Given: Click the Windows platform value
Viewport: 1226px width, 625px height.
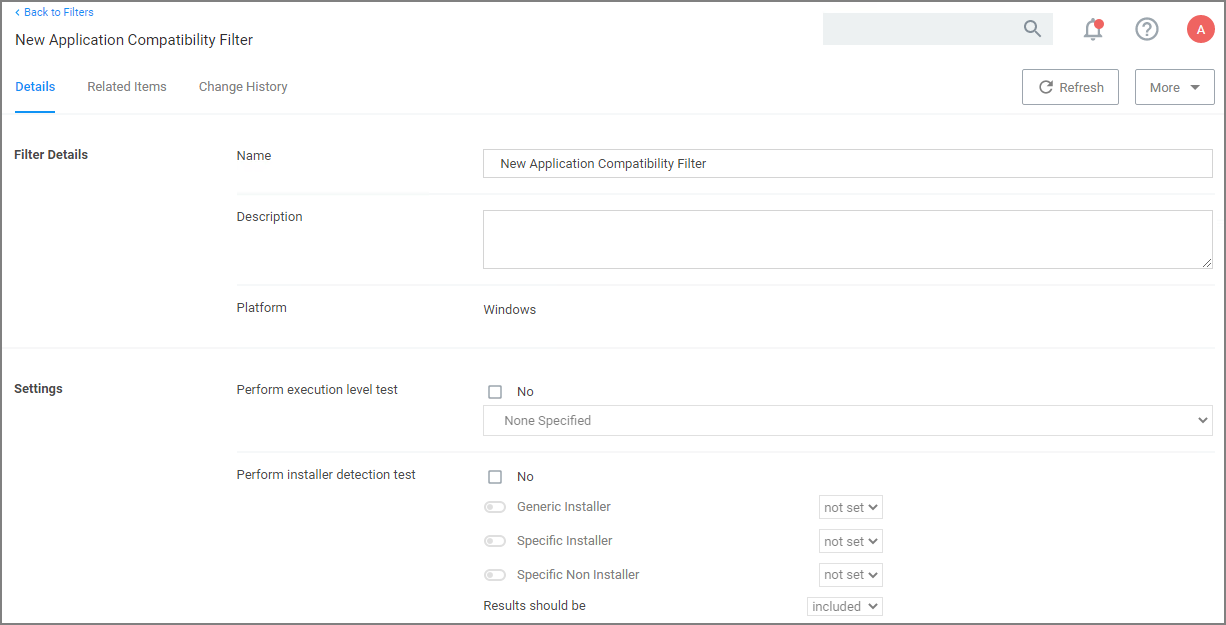Looking at the screenshot, I should pos(510,310).
